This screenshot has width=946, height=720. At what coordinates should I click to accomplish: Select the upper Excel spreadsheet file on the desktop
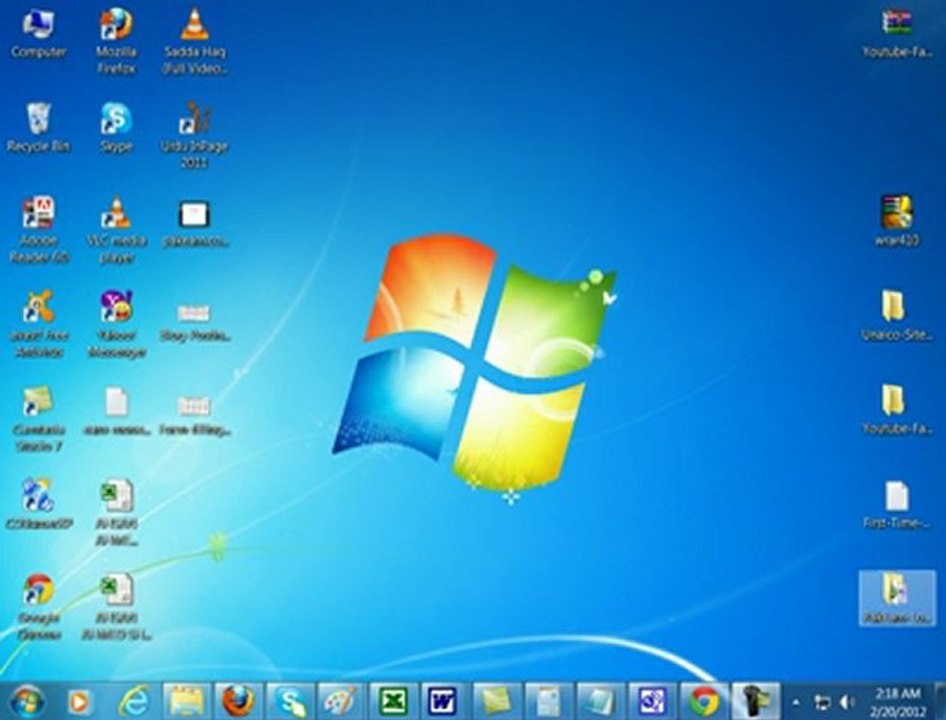coord(116,513)
